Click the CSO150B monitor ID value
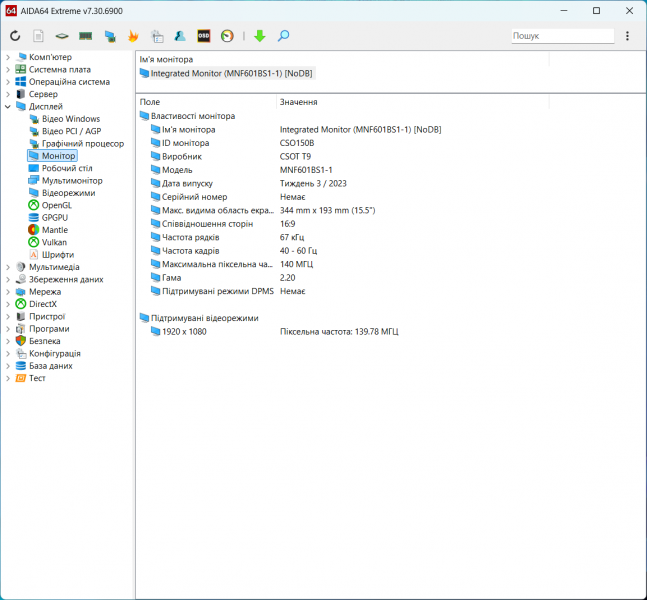The width and height of the screenshot is (647, 600). click(297, 143)
